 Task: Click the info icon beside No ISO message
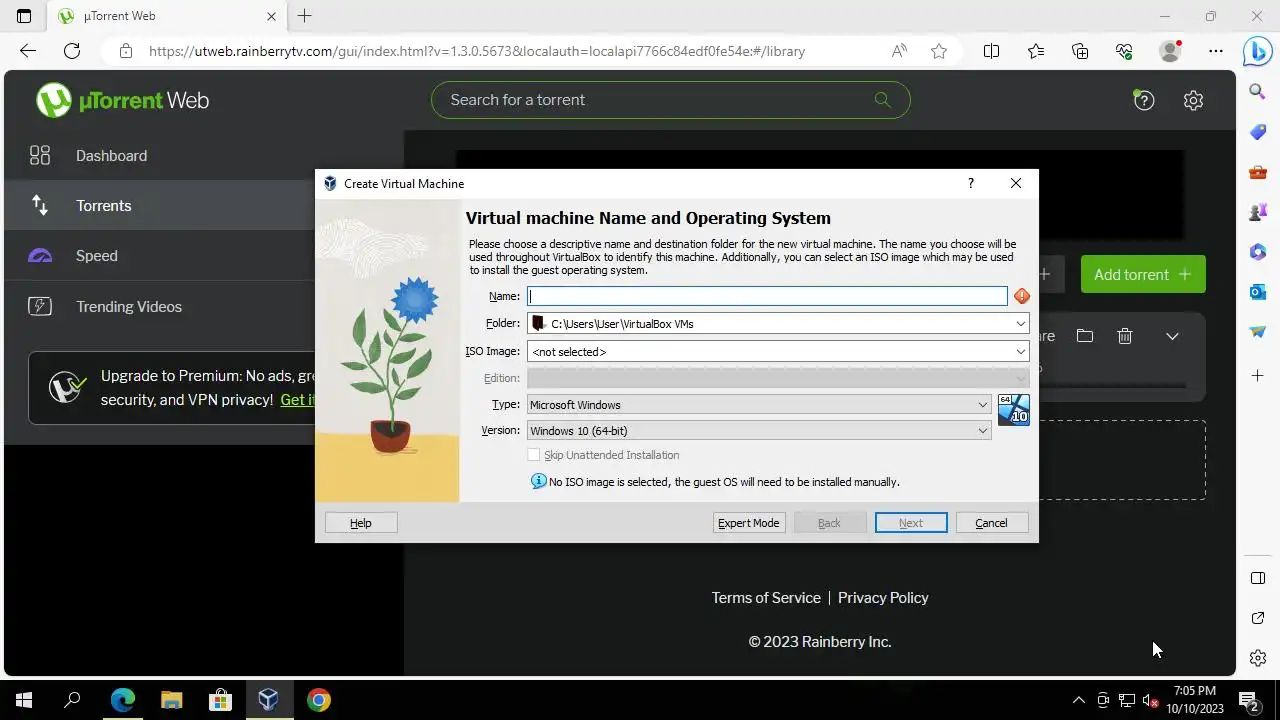(x=538, y=481)
